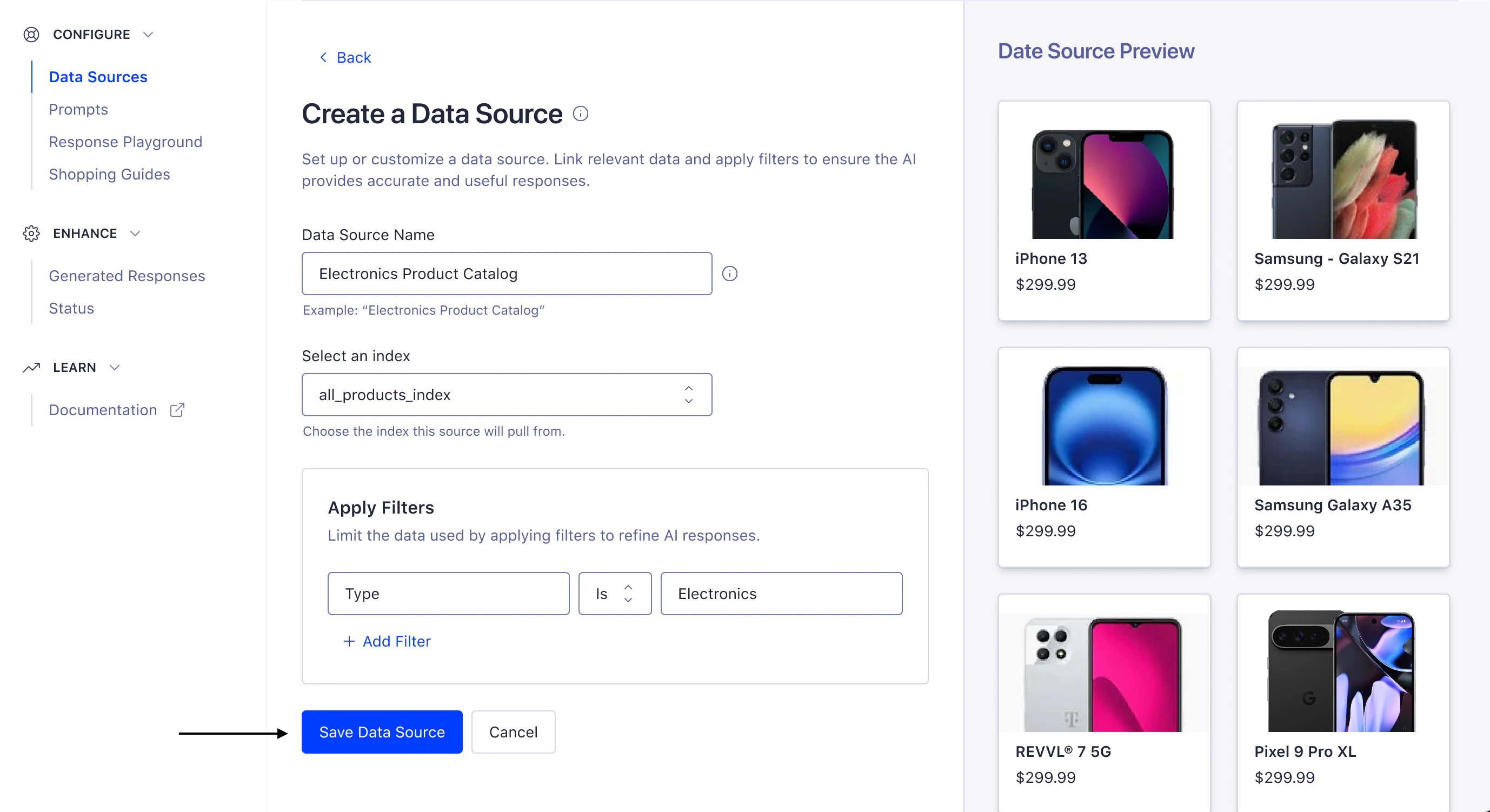This screenshot has height=812, width=1490.
Task: Go to Prompts in sidebar
Action: (x=78, y=109)
